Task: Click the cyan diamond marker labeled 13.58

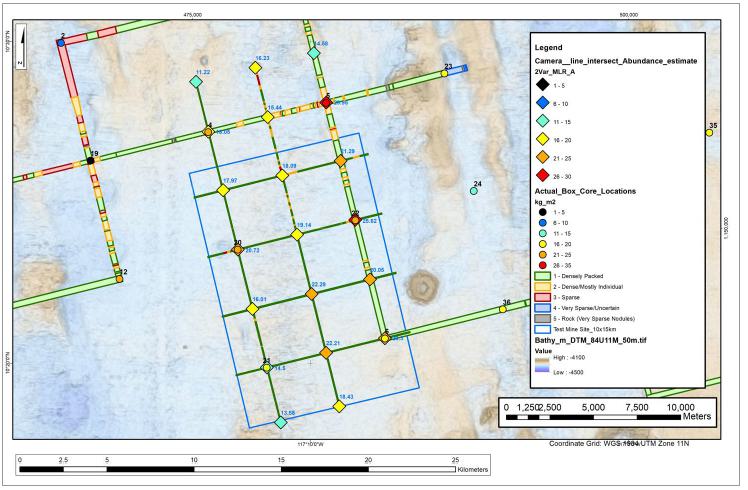Action: click(282, 422)
